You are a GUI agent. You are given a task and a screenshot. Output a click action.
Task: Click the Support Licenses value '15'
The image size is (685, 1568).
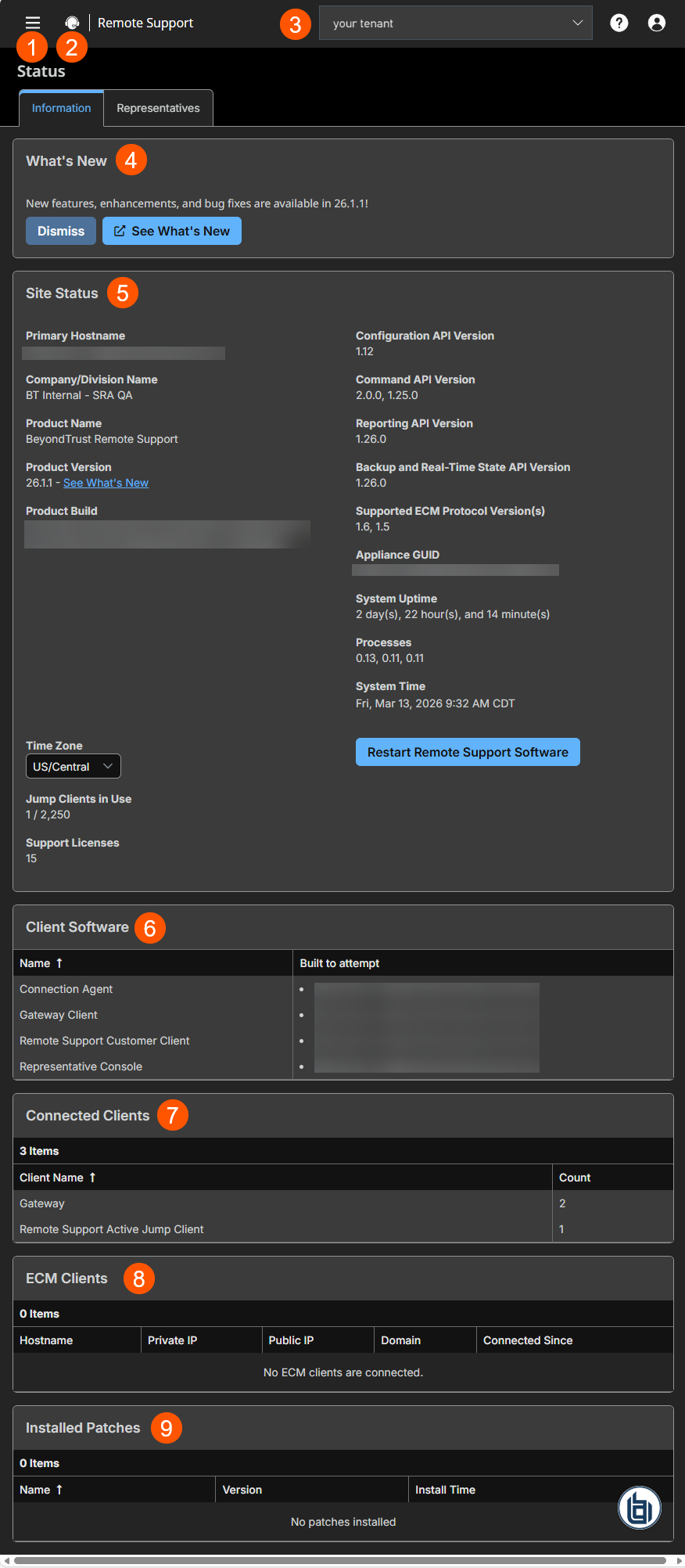coord(31,858)
